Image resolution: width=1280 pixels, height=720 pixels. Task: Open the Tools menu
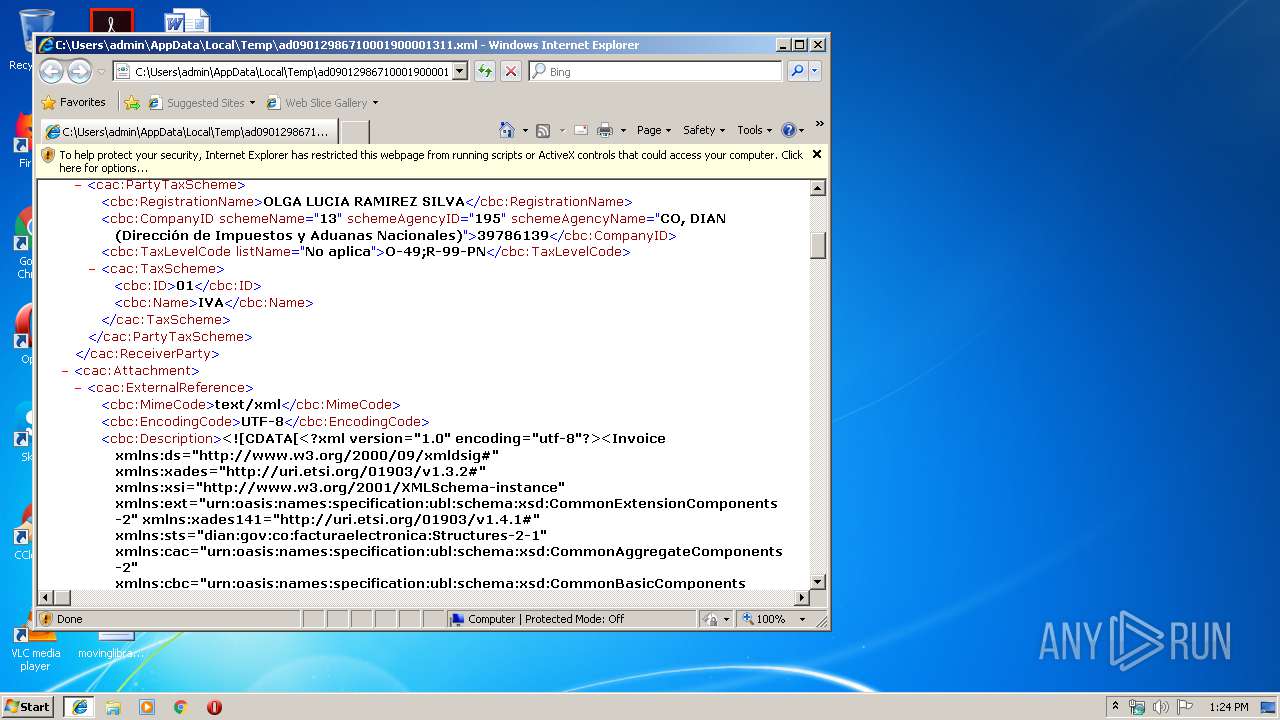pyautogui.click(x=754, y=130)
